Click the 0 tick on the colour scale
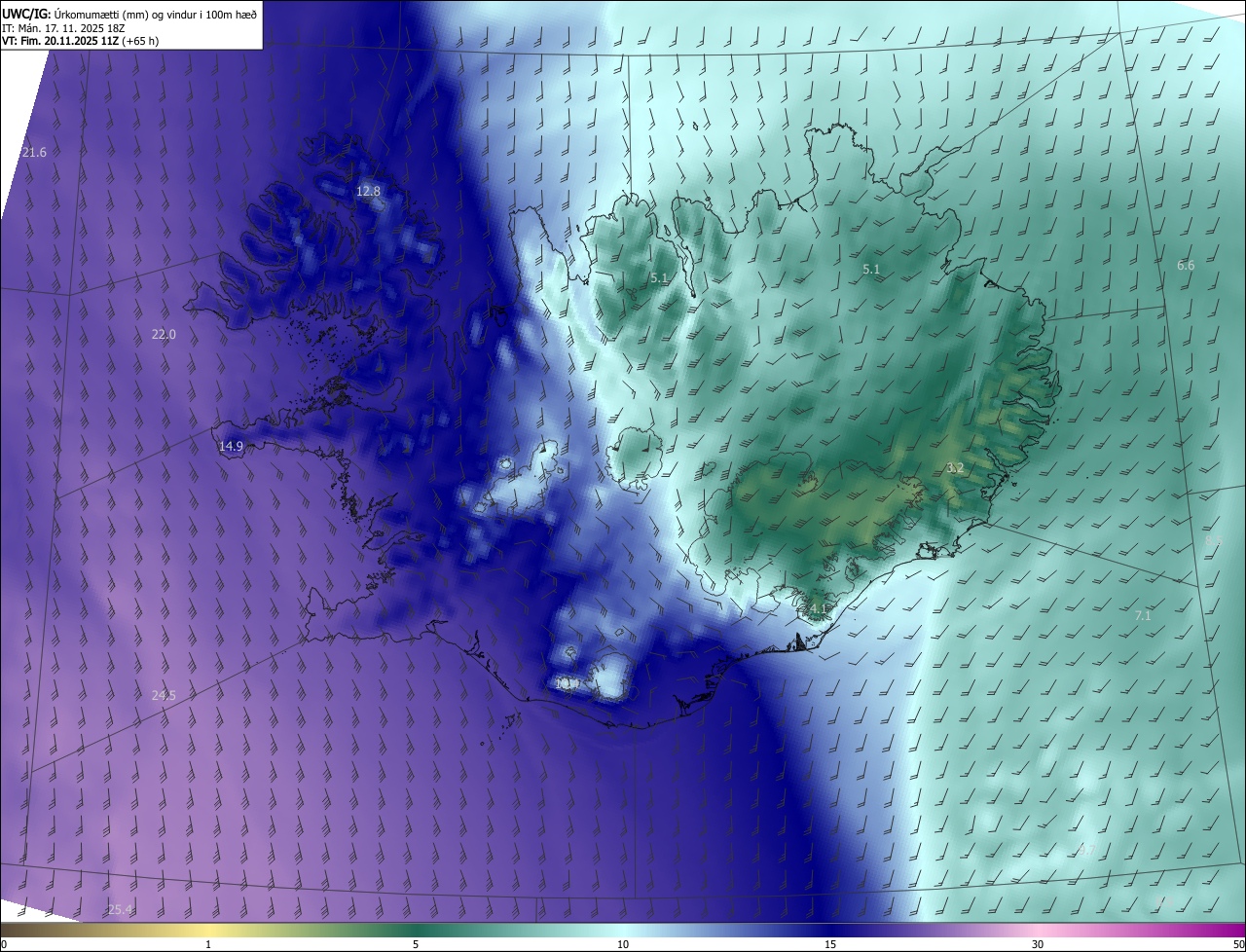 click(x=4, y=944)
